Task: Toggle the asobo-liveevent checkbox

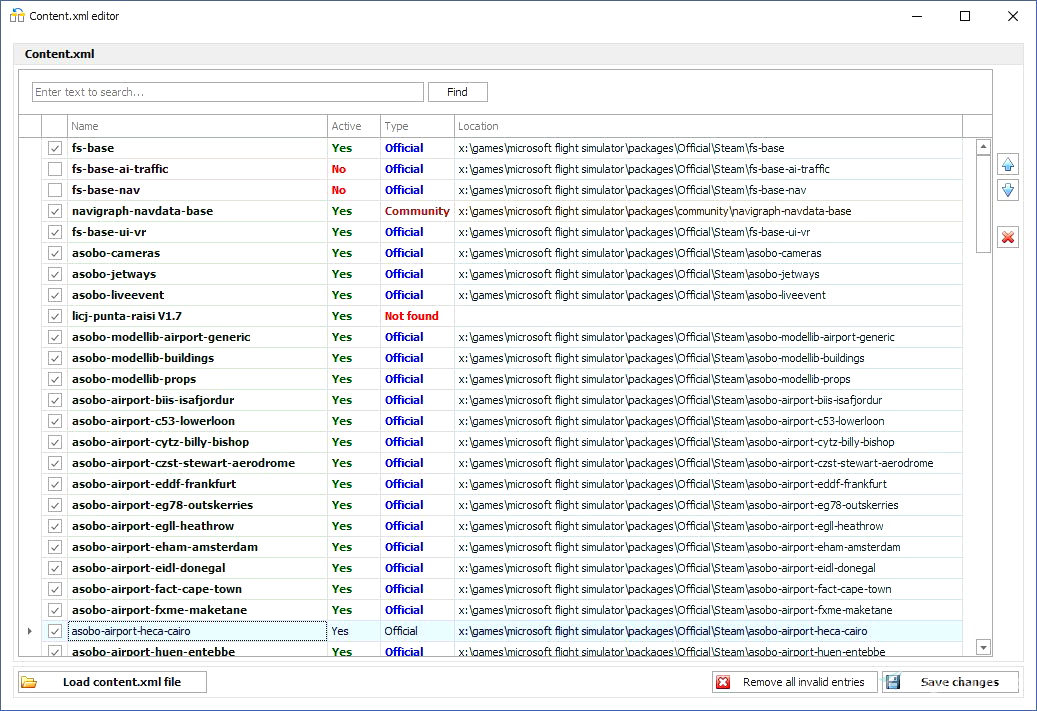Action: coord(55,295)
